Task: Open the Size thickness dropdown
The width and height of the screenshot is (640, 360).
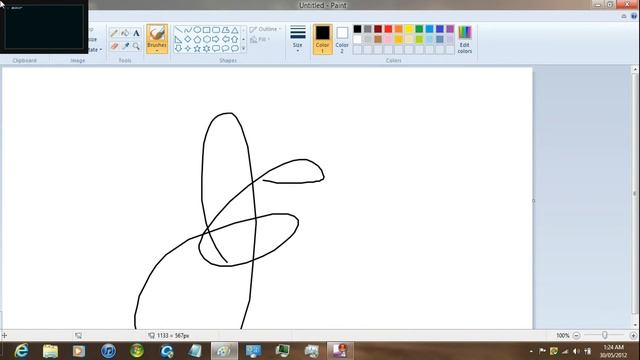Action: (298, 39)
